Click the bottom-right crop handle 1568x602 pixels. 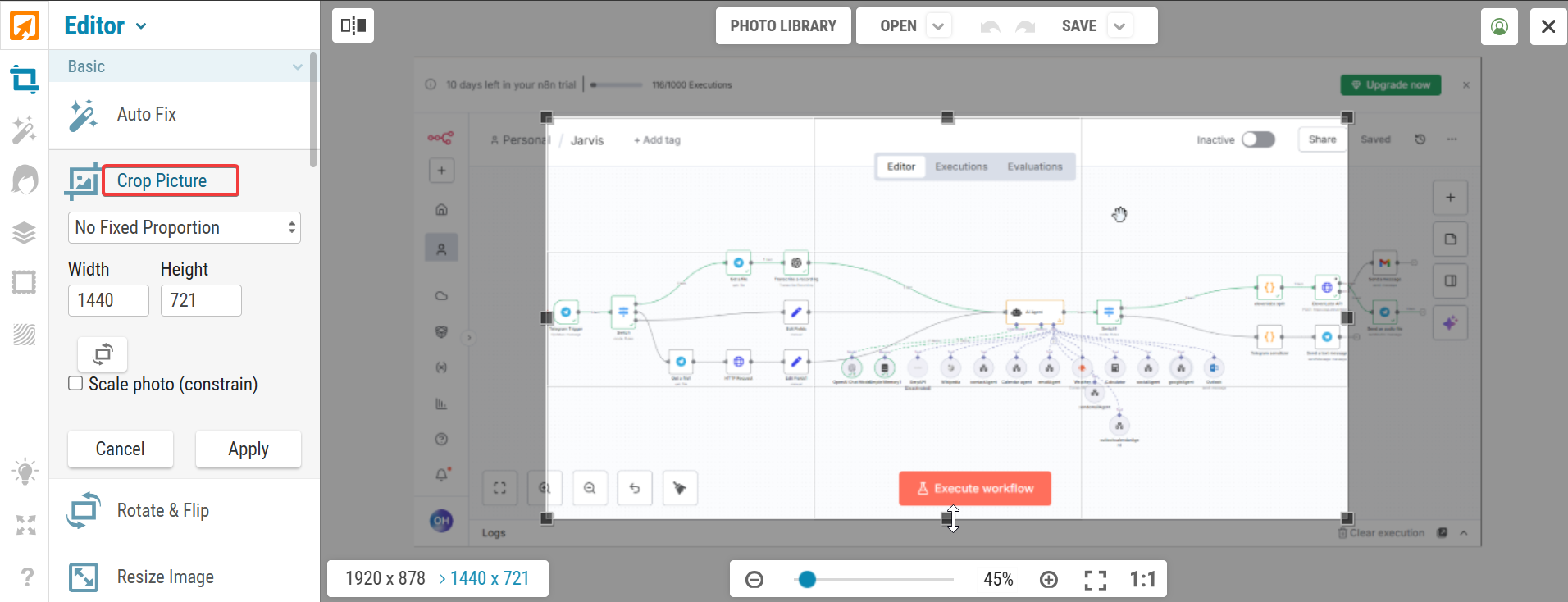click(x=1347, y=518)
